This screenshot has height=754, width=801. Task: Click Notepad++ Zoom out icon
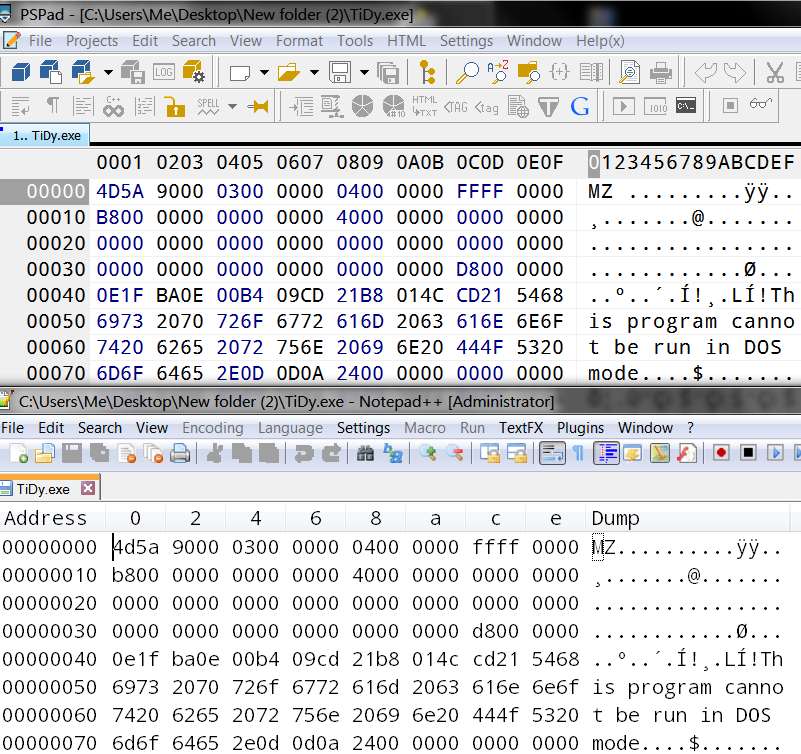455,453
